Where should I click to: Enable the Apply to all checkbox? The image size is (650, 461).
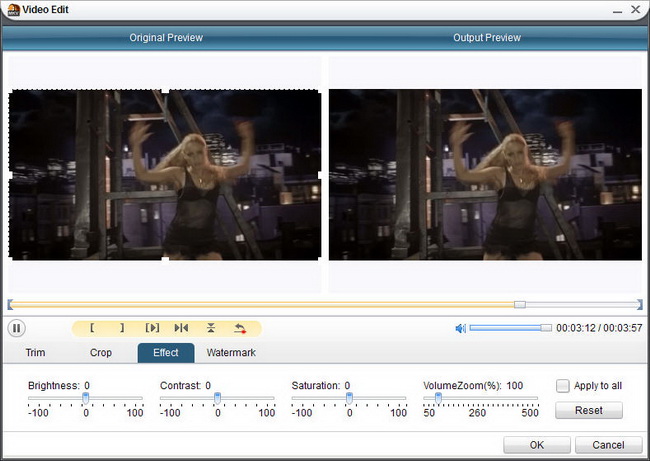pyautogui.click(x=563, y=386)
